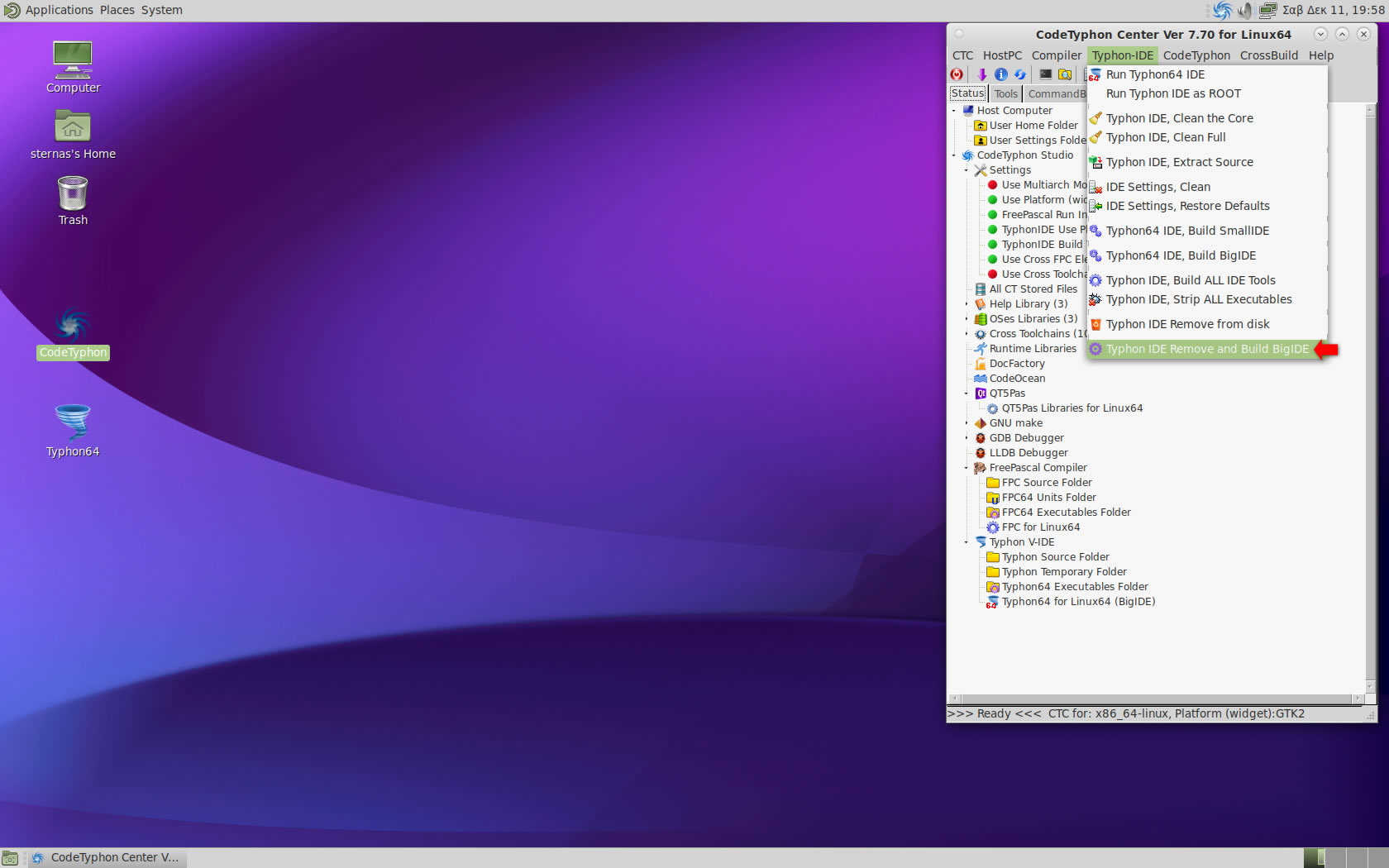Toggle the Use Multiarch setting indicator
The image size is (1389, 868).
[x=993, y=185]
